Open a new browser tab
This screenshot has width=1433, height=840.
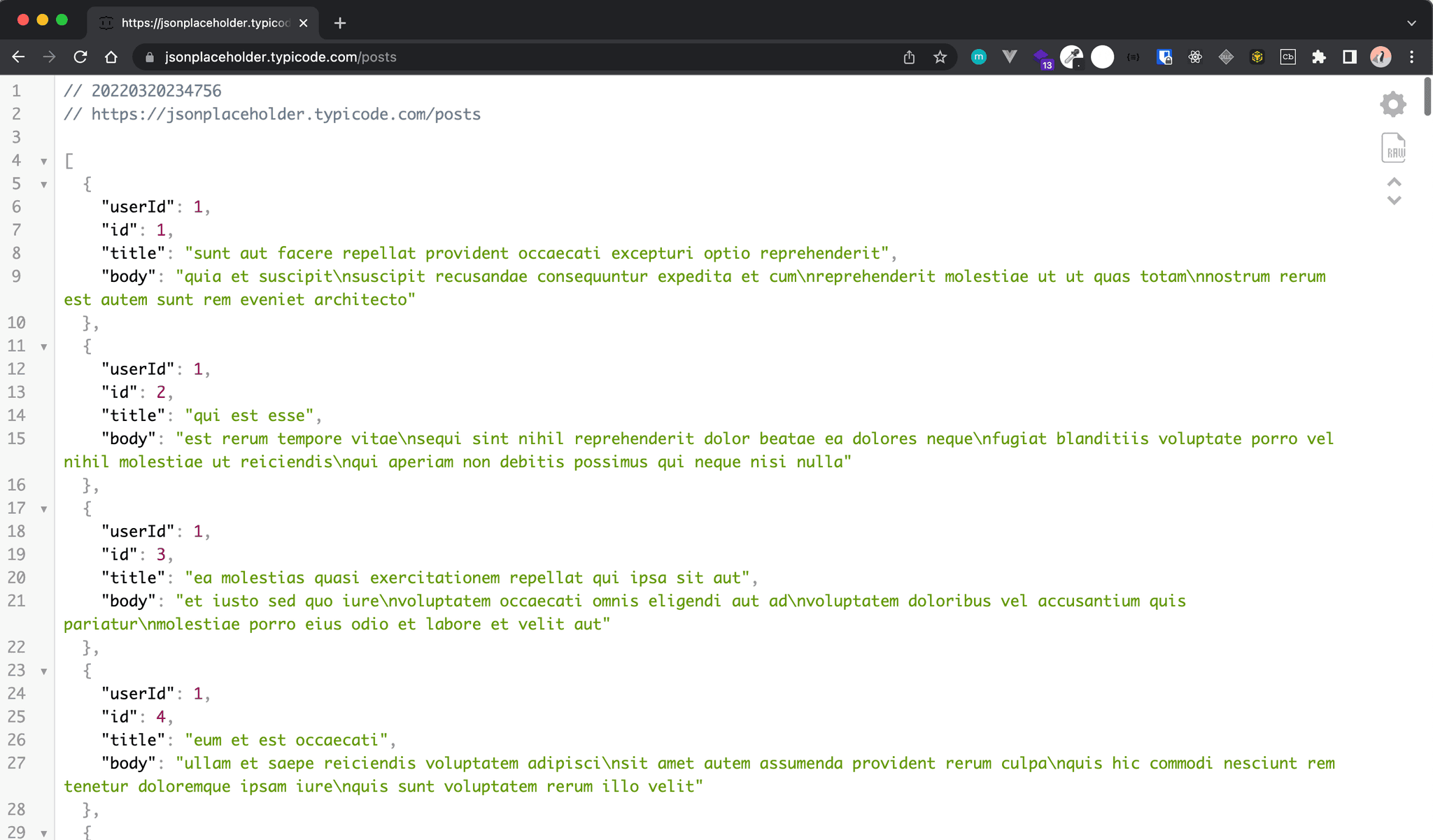pyautogui.click(x=340, y=23)
